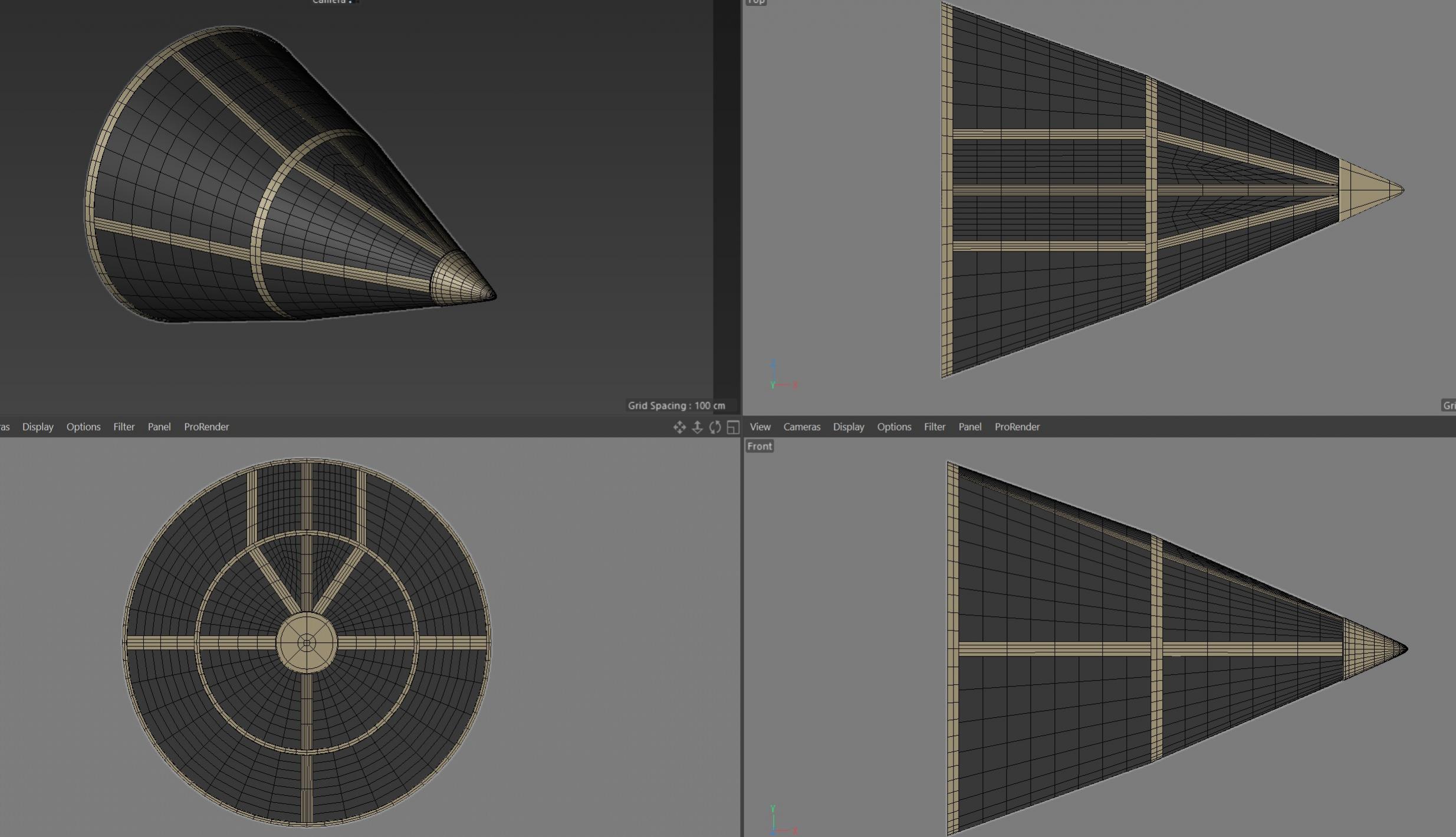Click the orbit rotate camera icon

(715, 428)
